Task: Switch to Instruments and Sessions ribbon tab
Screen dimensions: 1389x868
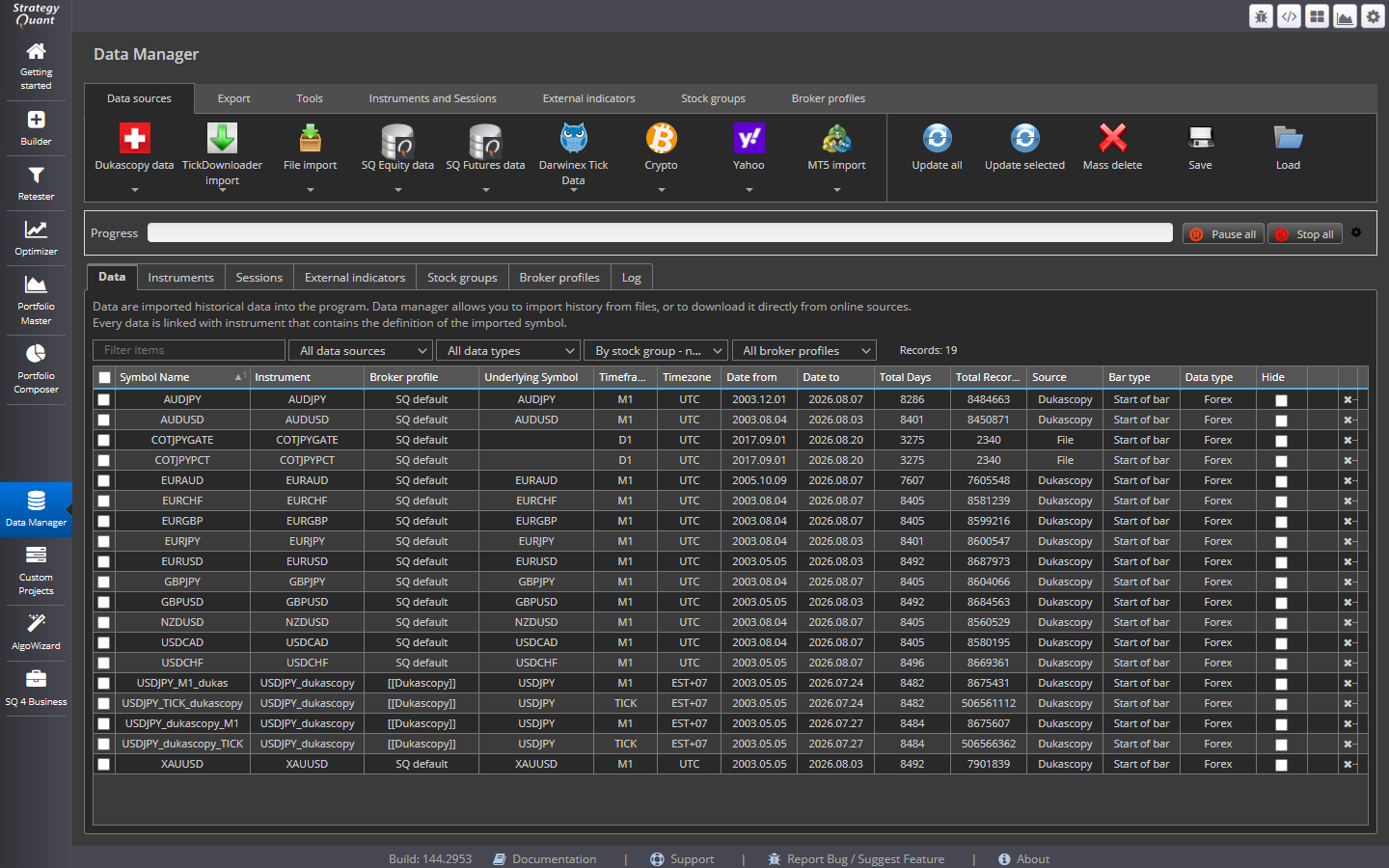Action: 432,98
